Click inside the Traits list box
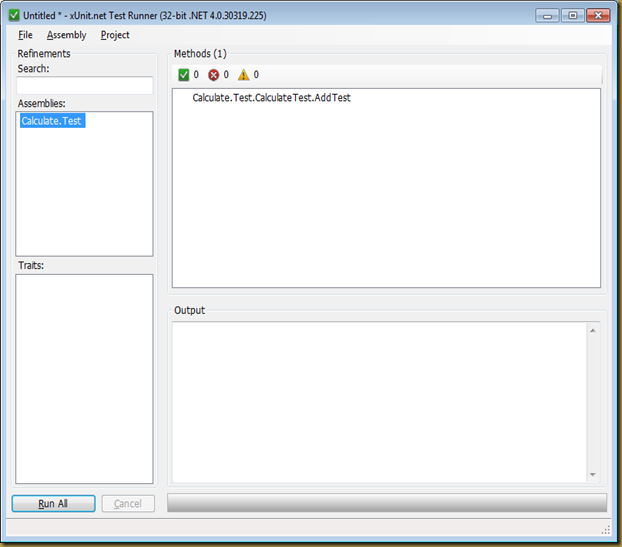Image resolution: width=622 pixels, height=547 pixels. point(84,379)
